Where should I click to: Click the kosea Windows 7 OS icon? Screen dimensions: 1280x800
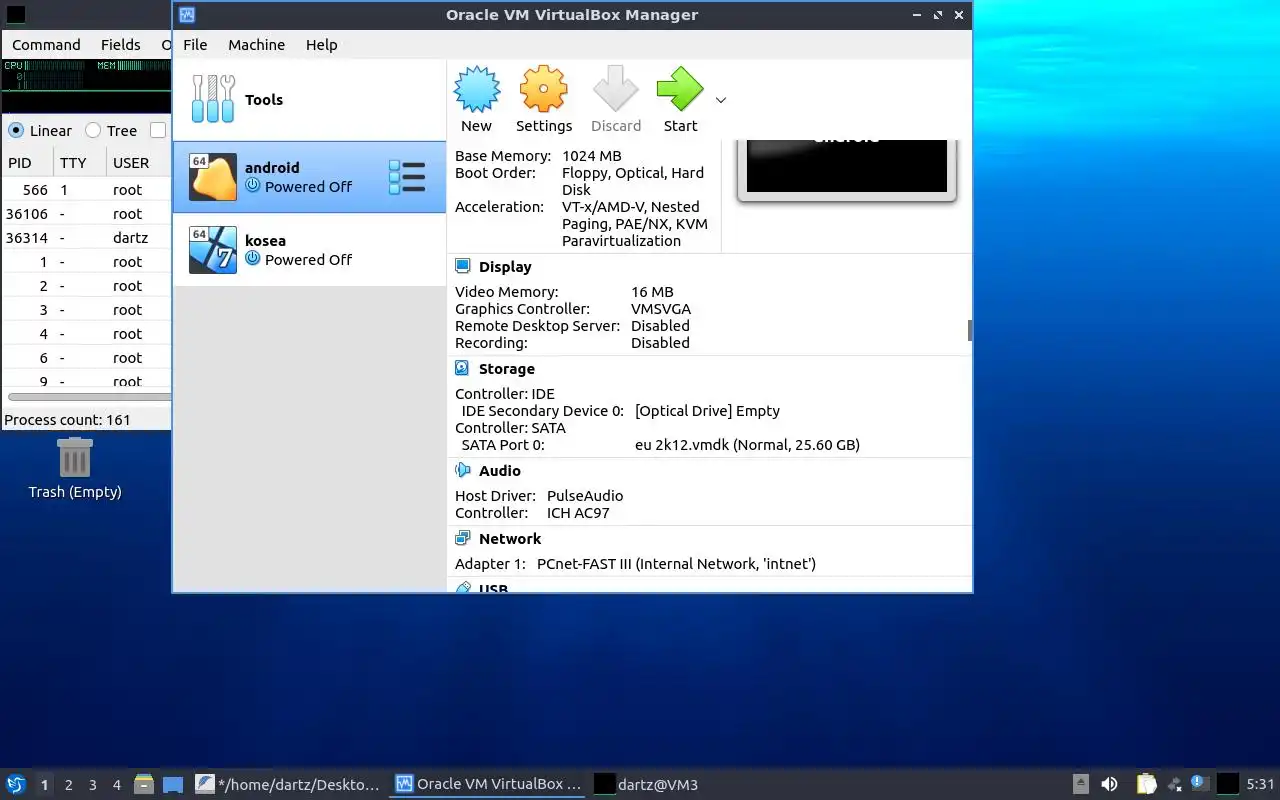[x=213, y=250]
